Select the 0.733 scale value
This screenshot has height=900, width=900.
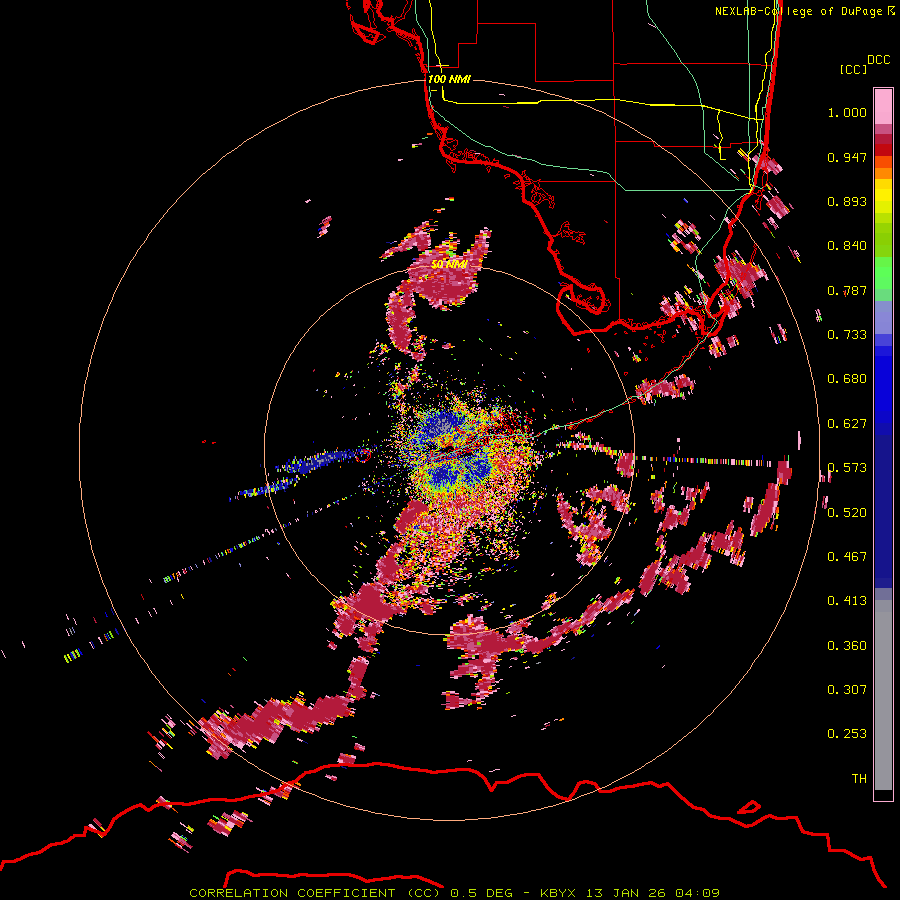[x=847, y=335]
